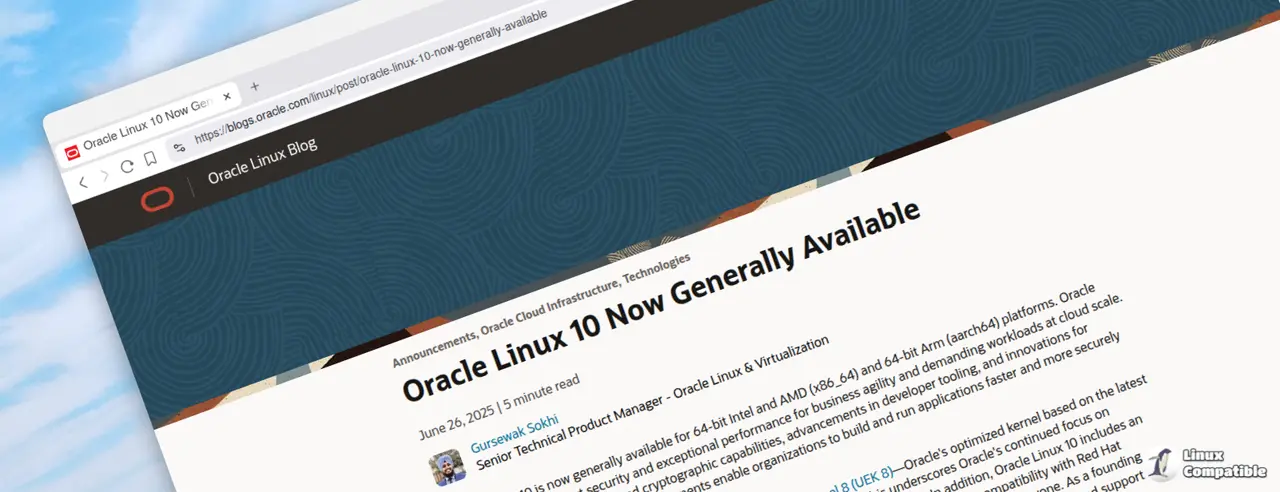Click the Oracle Linux 10 Now Generally Available headline
The image size is (1280, 492).
point(660,300)
